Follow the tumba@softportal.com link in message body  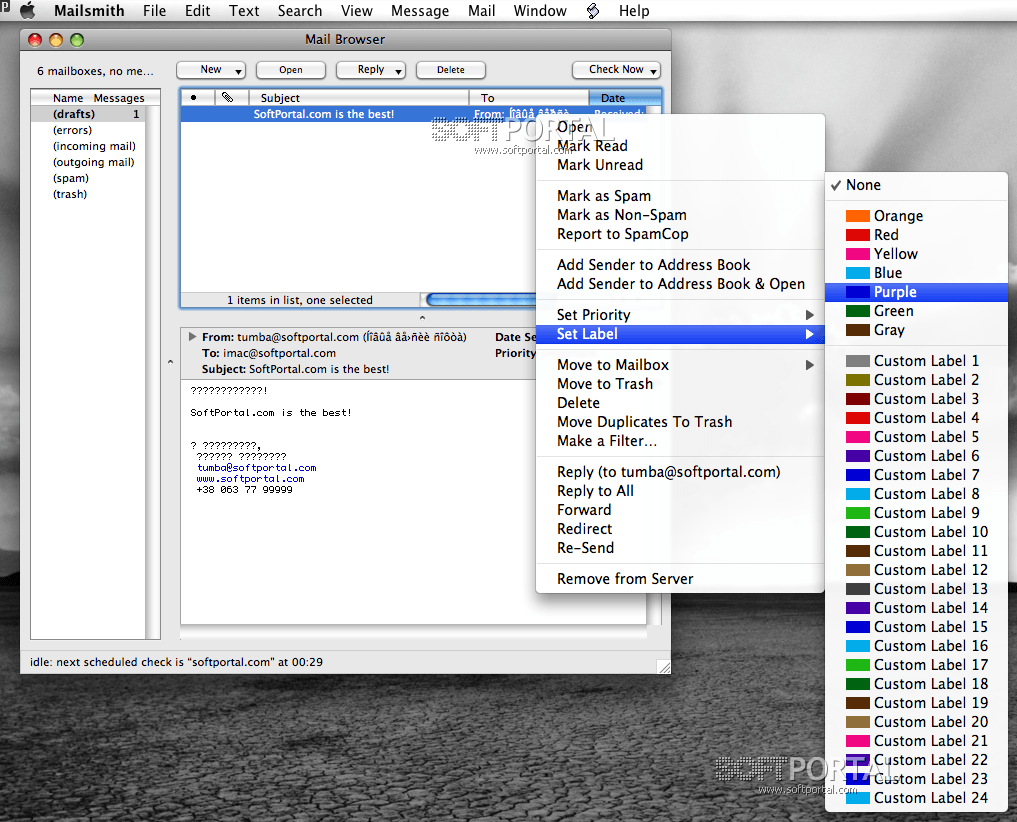coord(257,467)
